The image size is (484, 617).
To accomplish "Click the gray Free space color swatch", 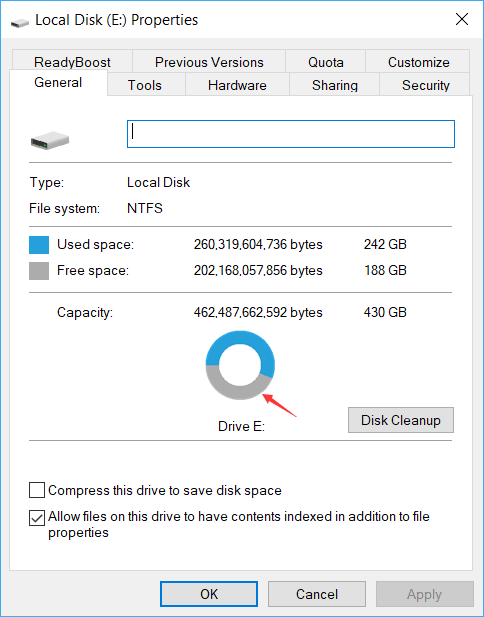I will pos(39,271).
